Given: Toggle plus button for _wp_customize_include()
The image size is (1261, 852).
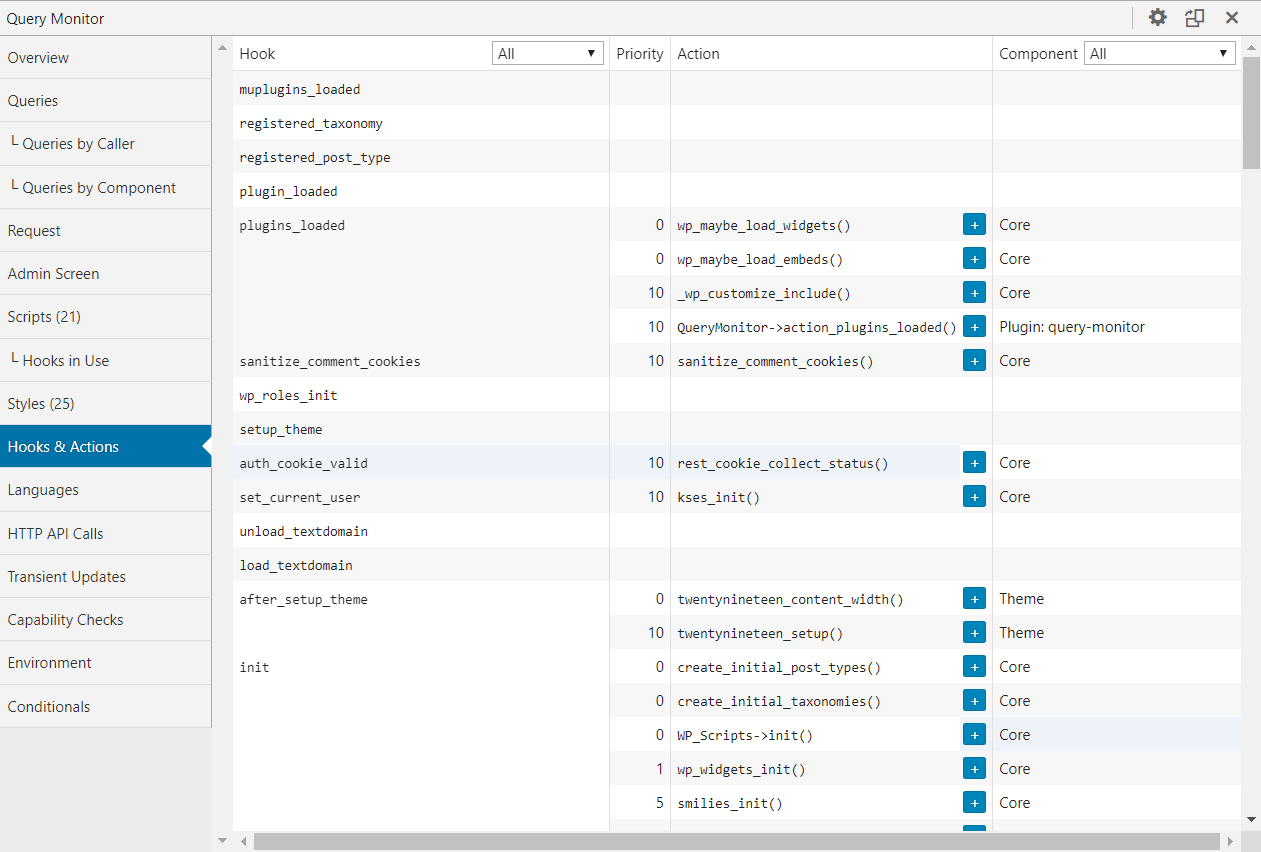Looking at the screenshot, I should pyautogui.click(x=974, y=293).
